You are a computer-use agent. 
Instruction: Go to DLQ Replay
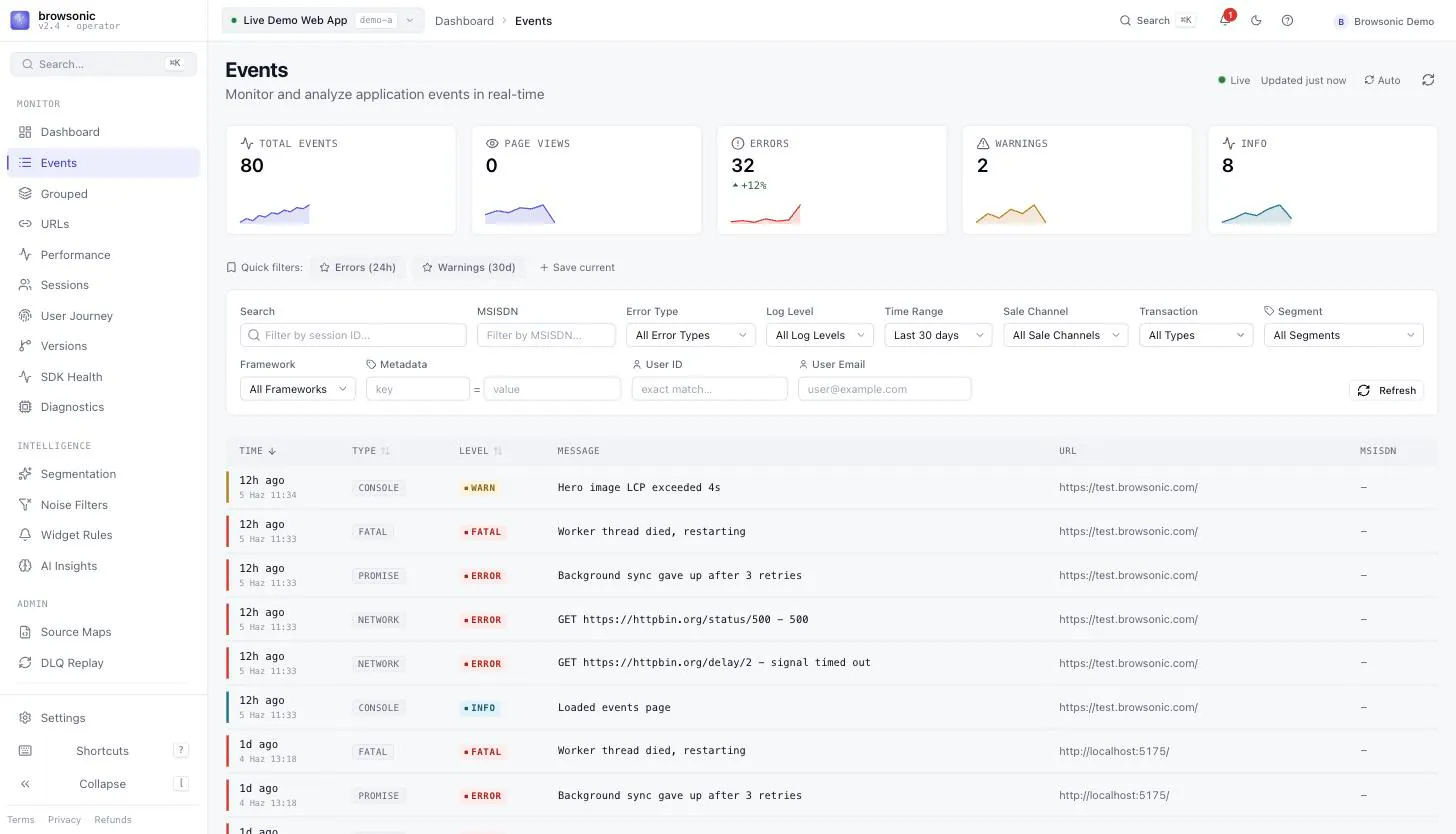point(103,663)
